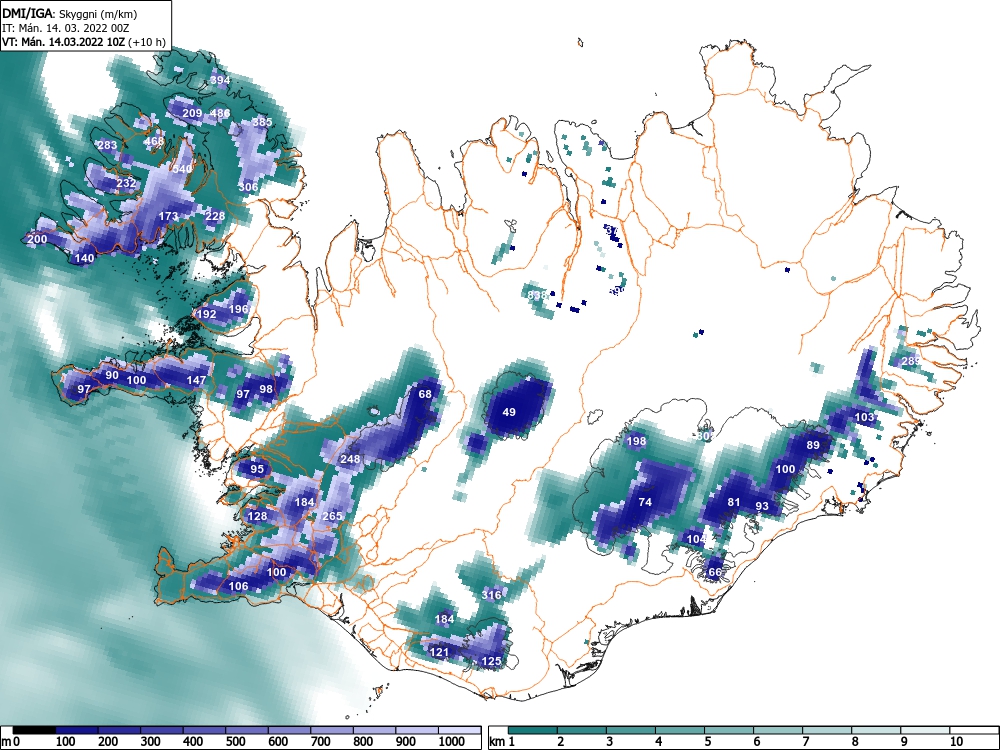Click the 468 visibility value
Screen dimensions: 1000x750
point(154,141)
